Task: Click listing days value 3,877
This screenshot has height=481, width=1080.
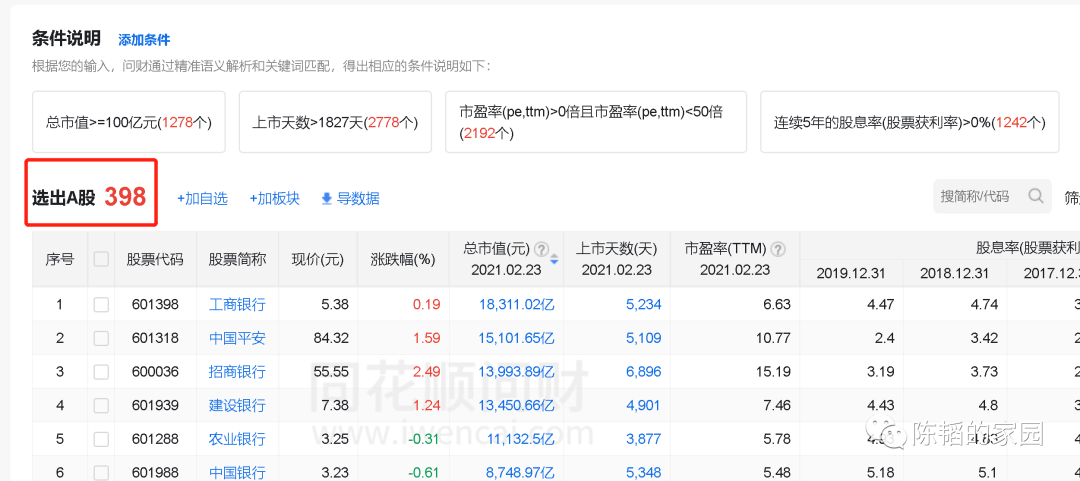Action: (x=643, y=439)
